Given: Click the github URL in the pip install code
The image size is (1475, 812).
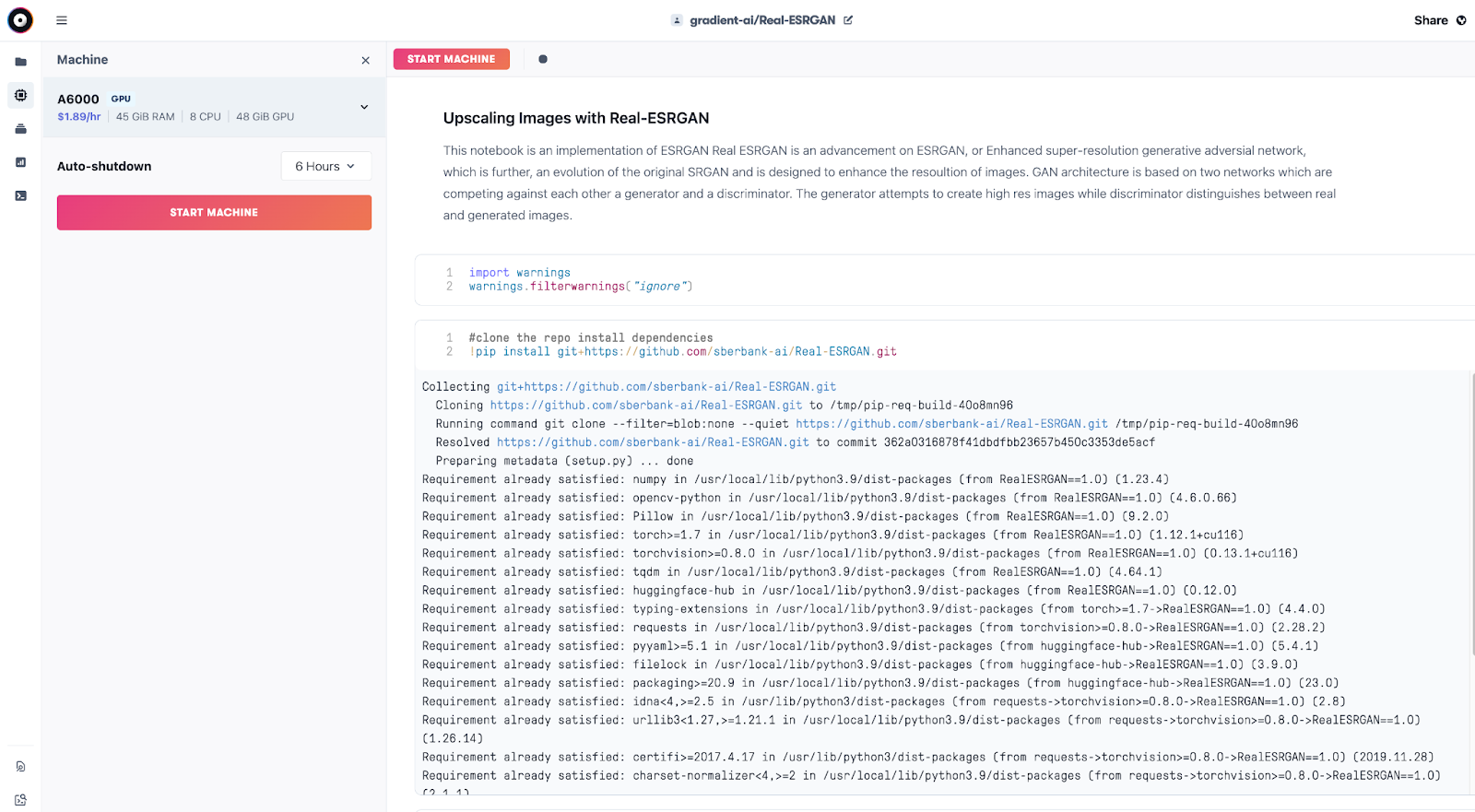Looking at the screenshot, I should coord(740,352).
